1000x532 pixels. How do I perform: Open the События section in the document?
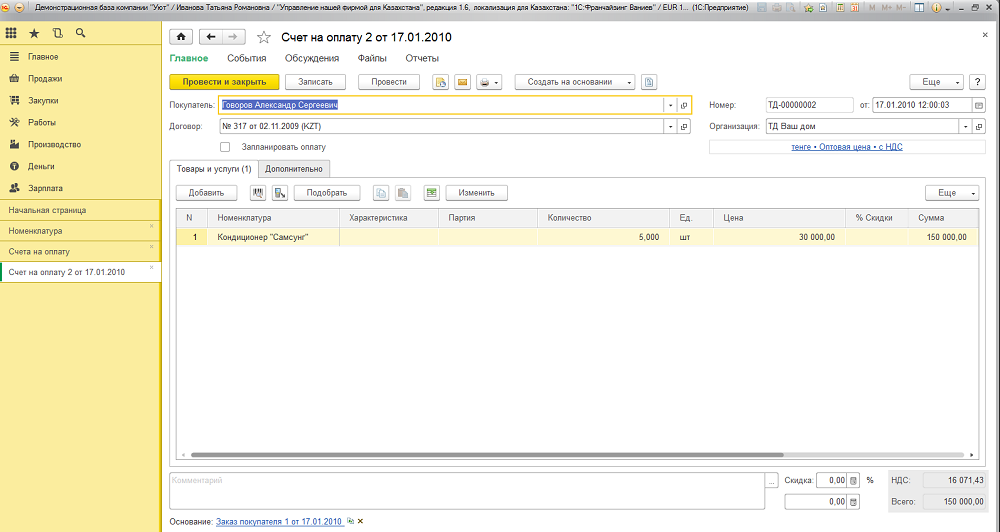[246, 59]
